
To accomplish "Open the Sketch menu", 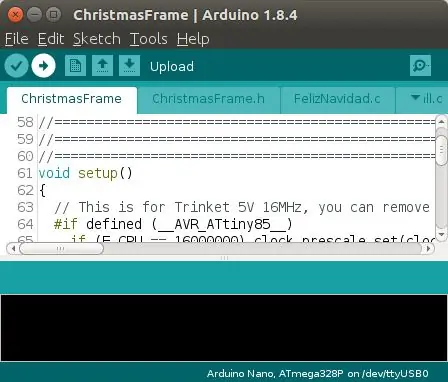I will 97,39.
